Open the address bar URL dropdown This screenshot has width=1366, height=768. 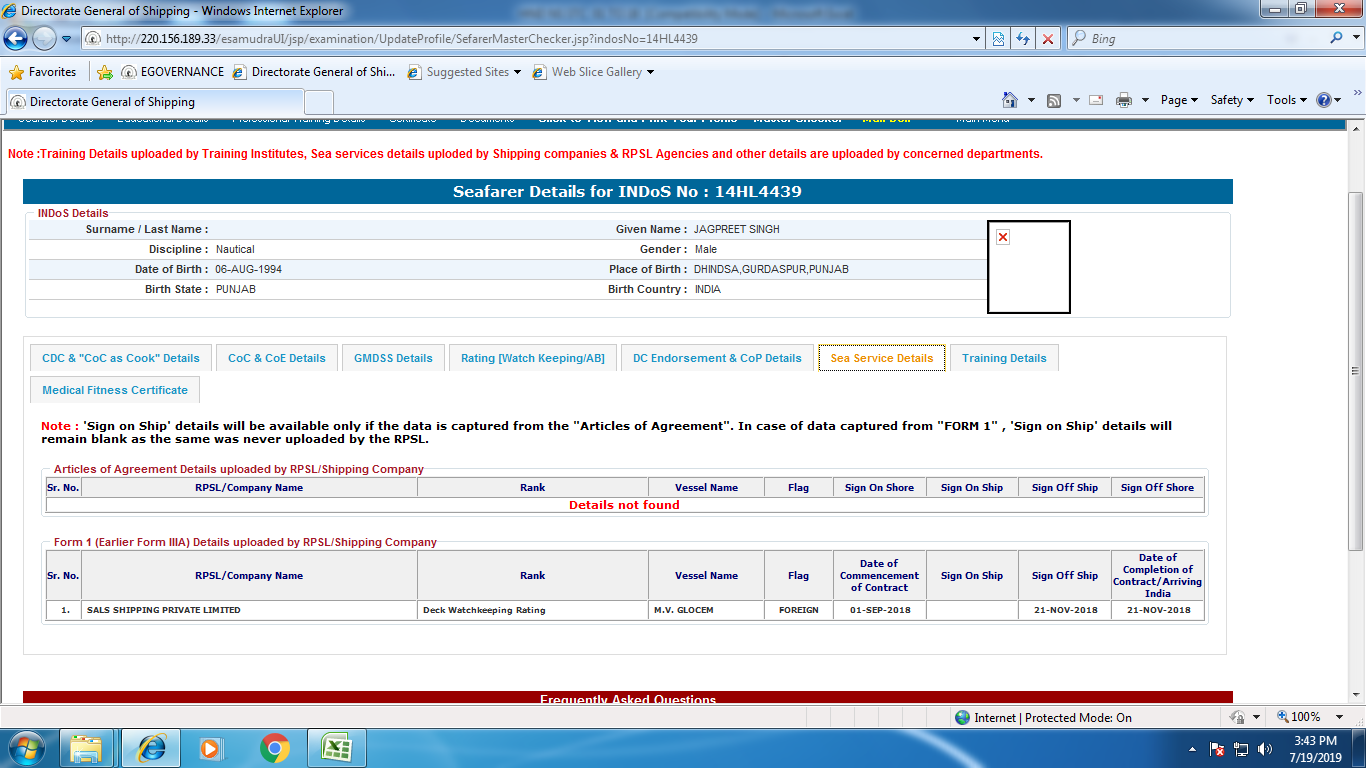pyautogui.click(x=977, y=39)
